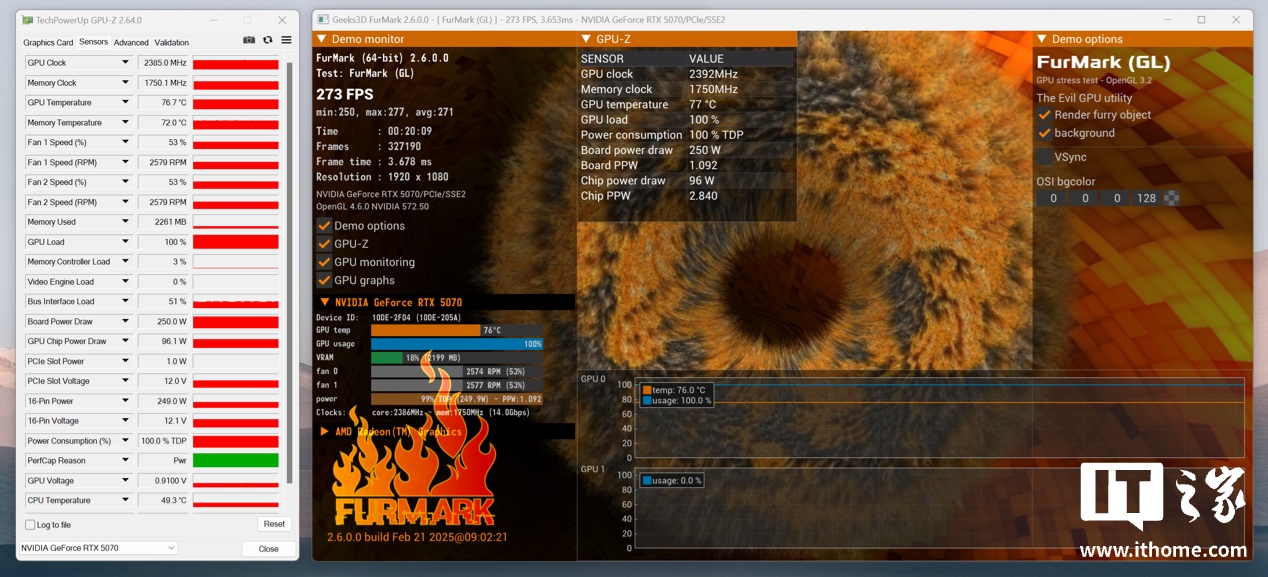Image resolution: width=1268 pixels, height=577 pixels.
Task: Click the GPU-Z screenshot camera icon
Action: coord(249,40)
